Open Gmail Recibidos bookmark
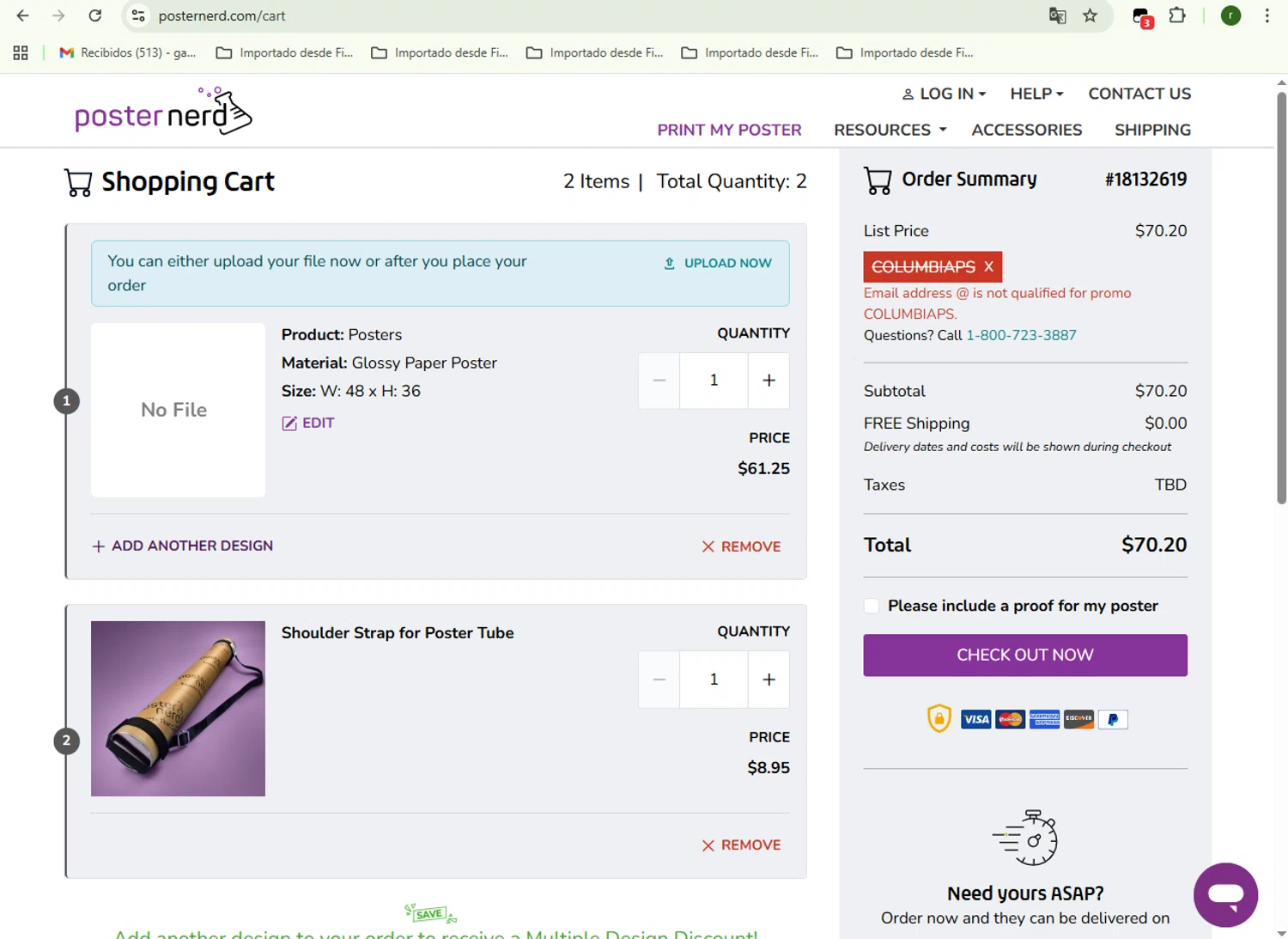 pyautogui.click(x=127, y=52)
